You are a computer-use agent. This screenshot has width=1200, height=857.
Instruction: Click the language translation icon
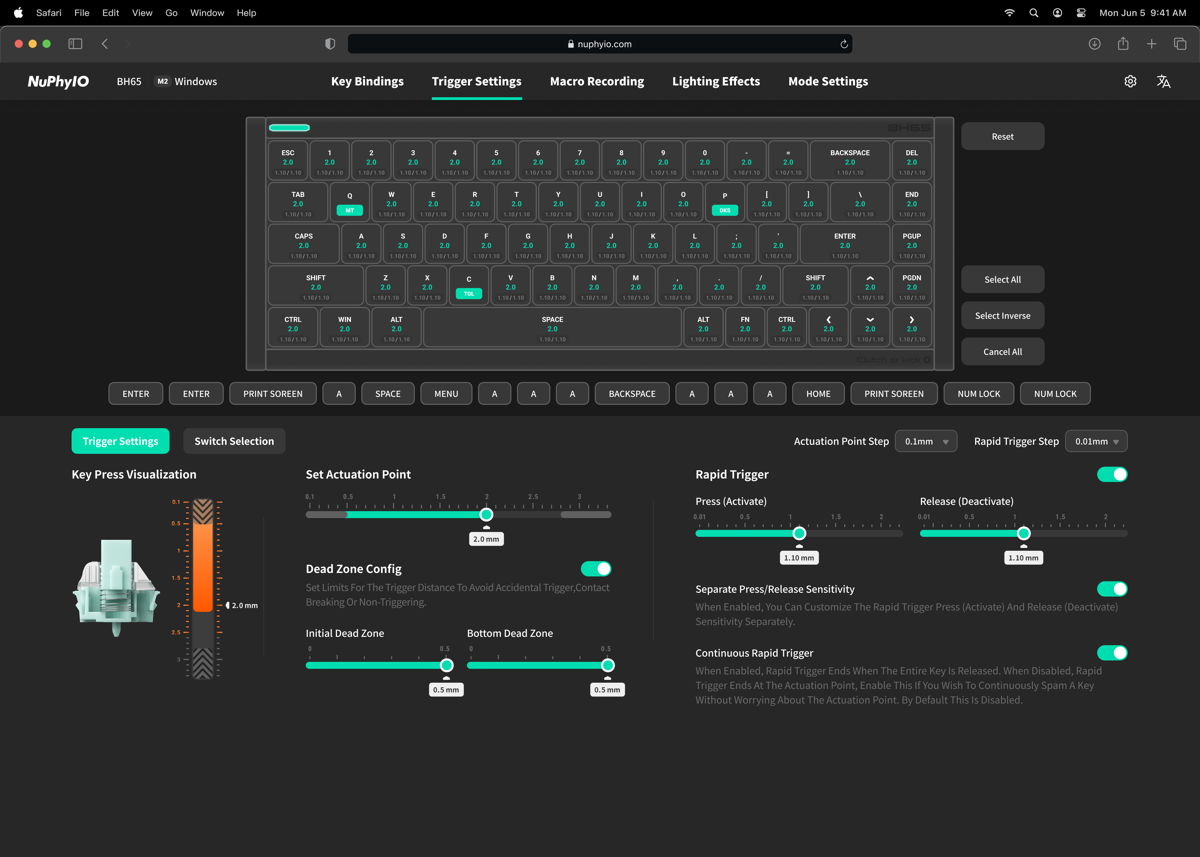1163,82
